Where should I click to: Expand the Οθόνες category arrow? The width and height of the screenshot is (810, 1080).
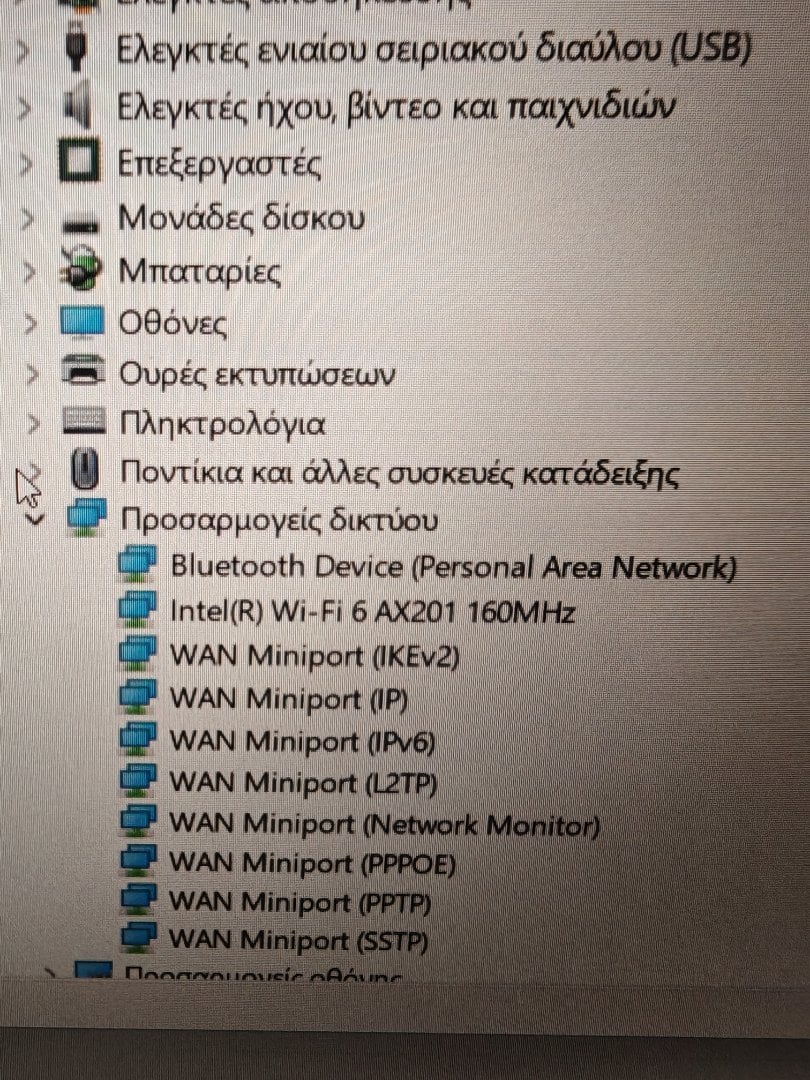coord(29,323)
